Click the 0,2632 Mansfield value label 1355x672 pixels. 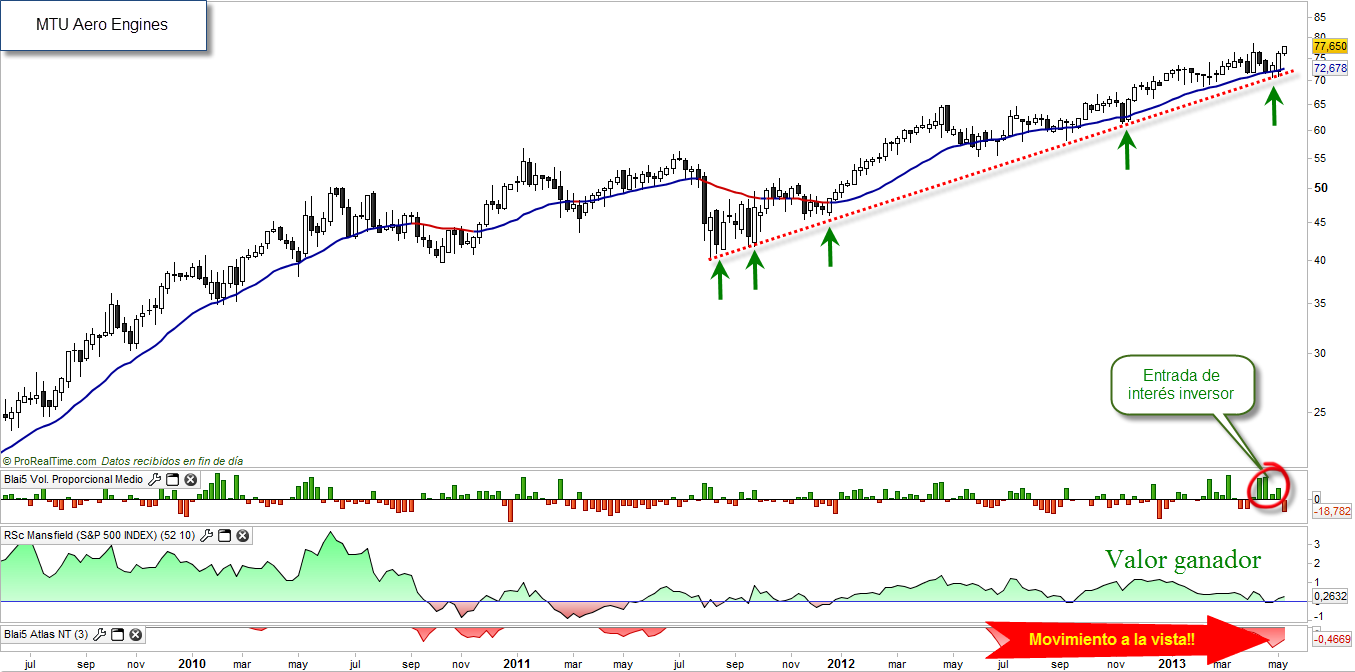1331,597
